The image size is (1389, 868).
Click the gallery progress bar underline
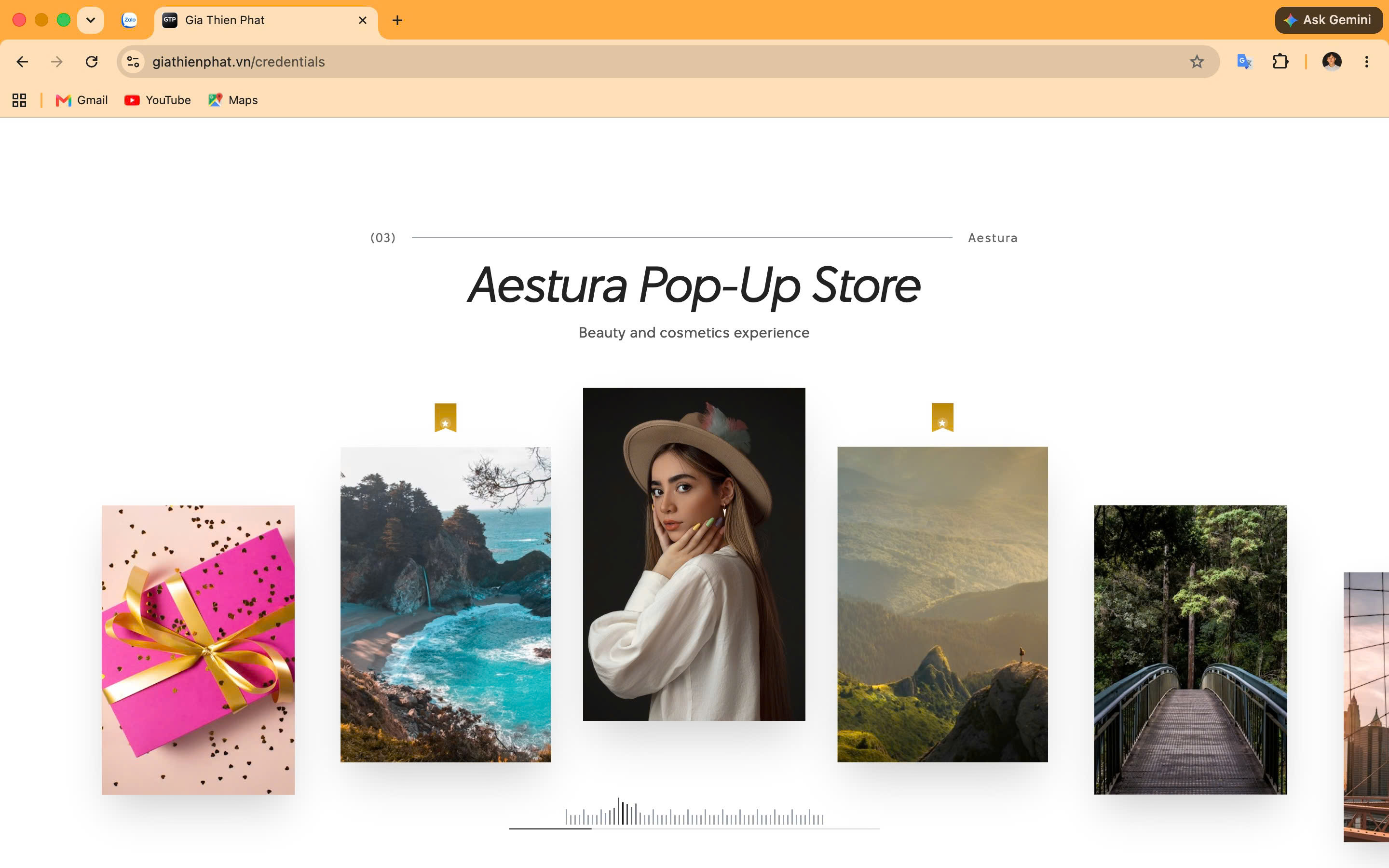[x=694, y=829]
